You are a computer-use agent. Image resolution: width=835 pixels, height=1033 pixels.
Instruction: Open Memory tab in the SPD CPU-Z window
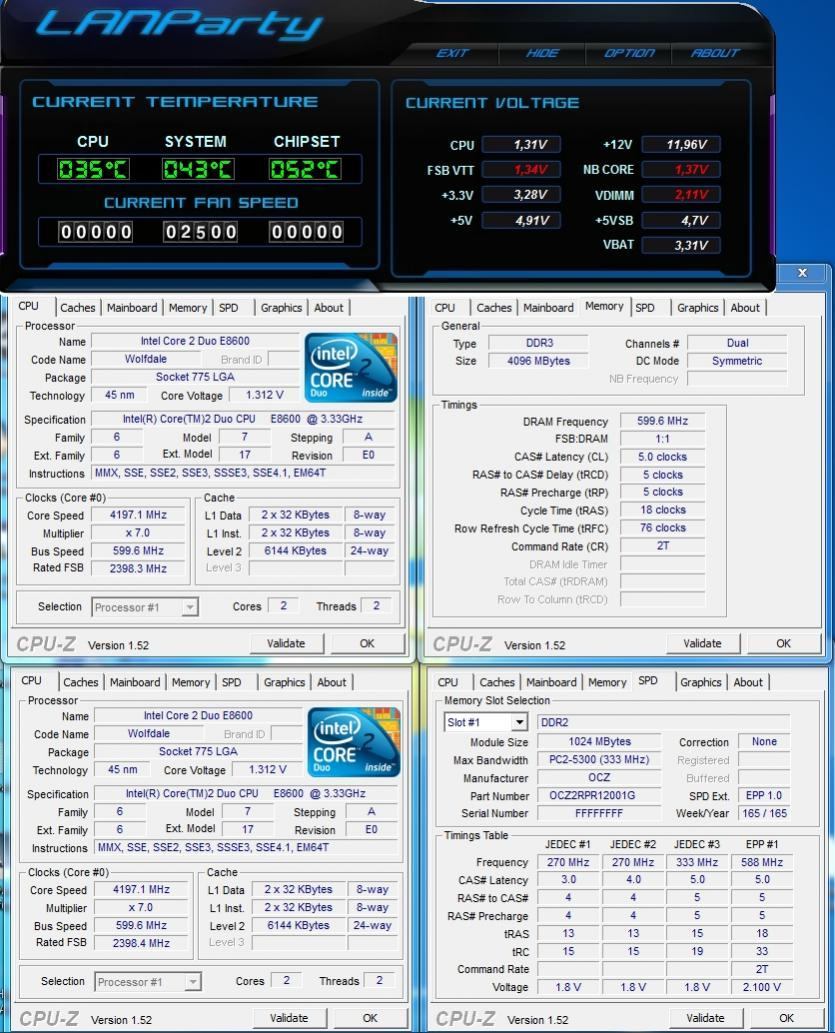pyautogui.click(x=608, y=683)
